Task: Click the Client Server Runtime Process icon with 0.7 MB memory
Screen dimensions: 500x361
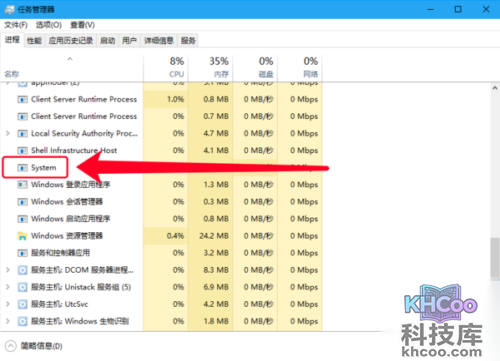Action: [x=22, y=116]
